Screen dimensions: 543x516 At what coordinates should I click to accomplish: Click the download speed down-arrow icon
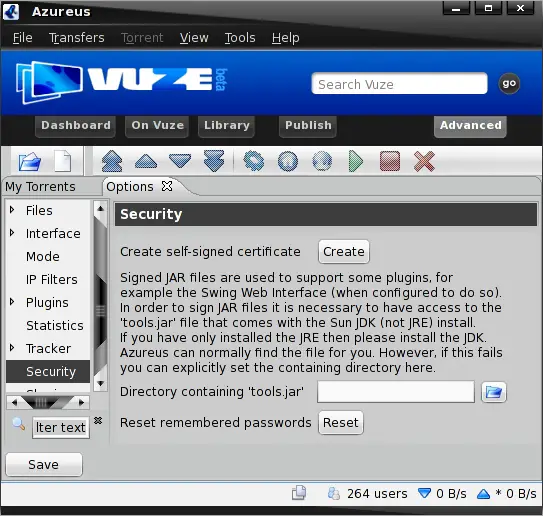point(424,493)
